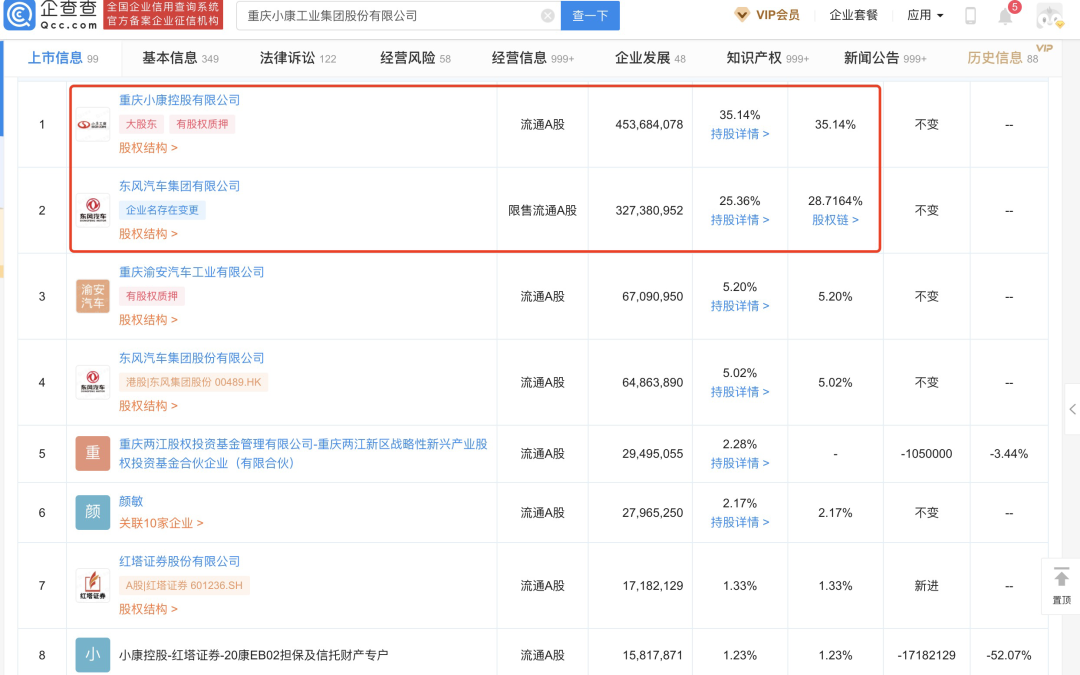Switch to 经营风险 tab
This screenshot has height=675, width=1080.
point(415,58)
